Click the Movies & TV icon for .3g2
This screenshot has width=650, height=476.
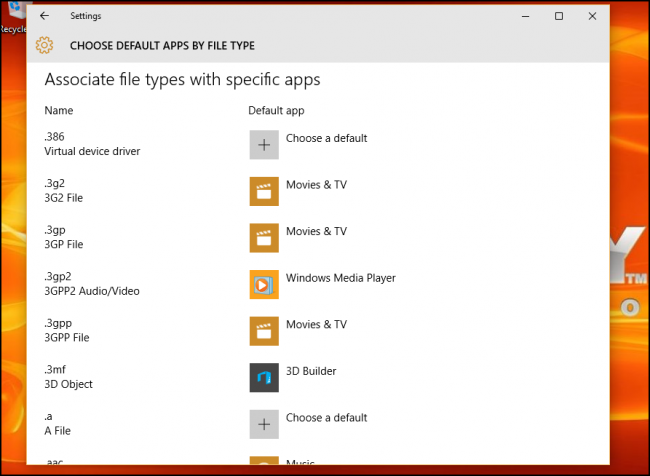(x=264, y=191)
